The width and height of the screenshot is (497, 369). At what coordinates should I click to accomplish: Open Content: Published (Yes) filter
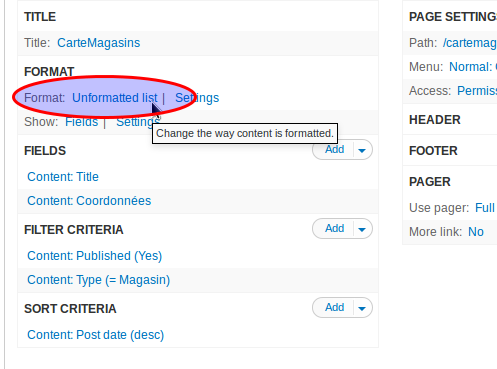(x=95, y=256)
